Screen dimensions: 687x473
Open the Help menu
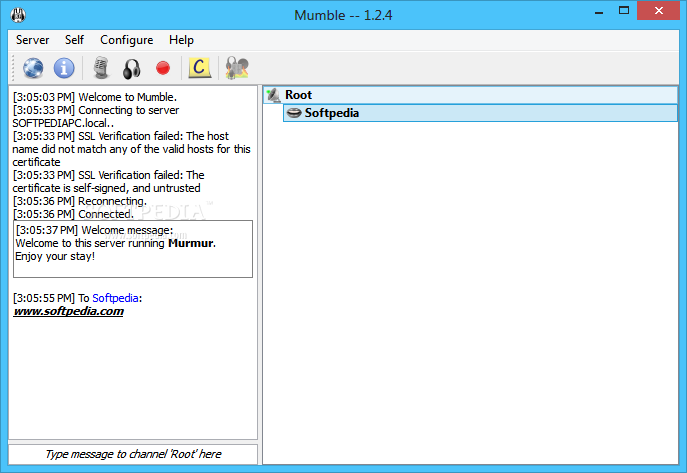(x=181, y=40)
